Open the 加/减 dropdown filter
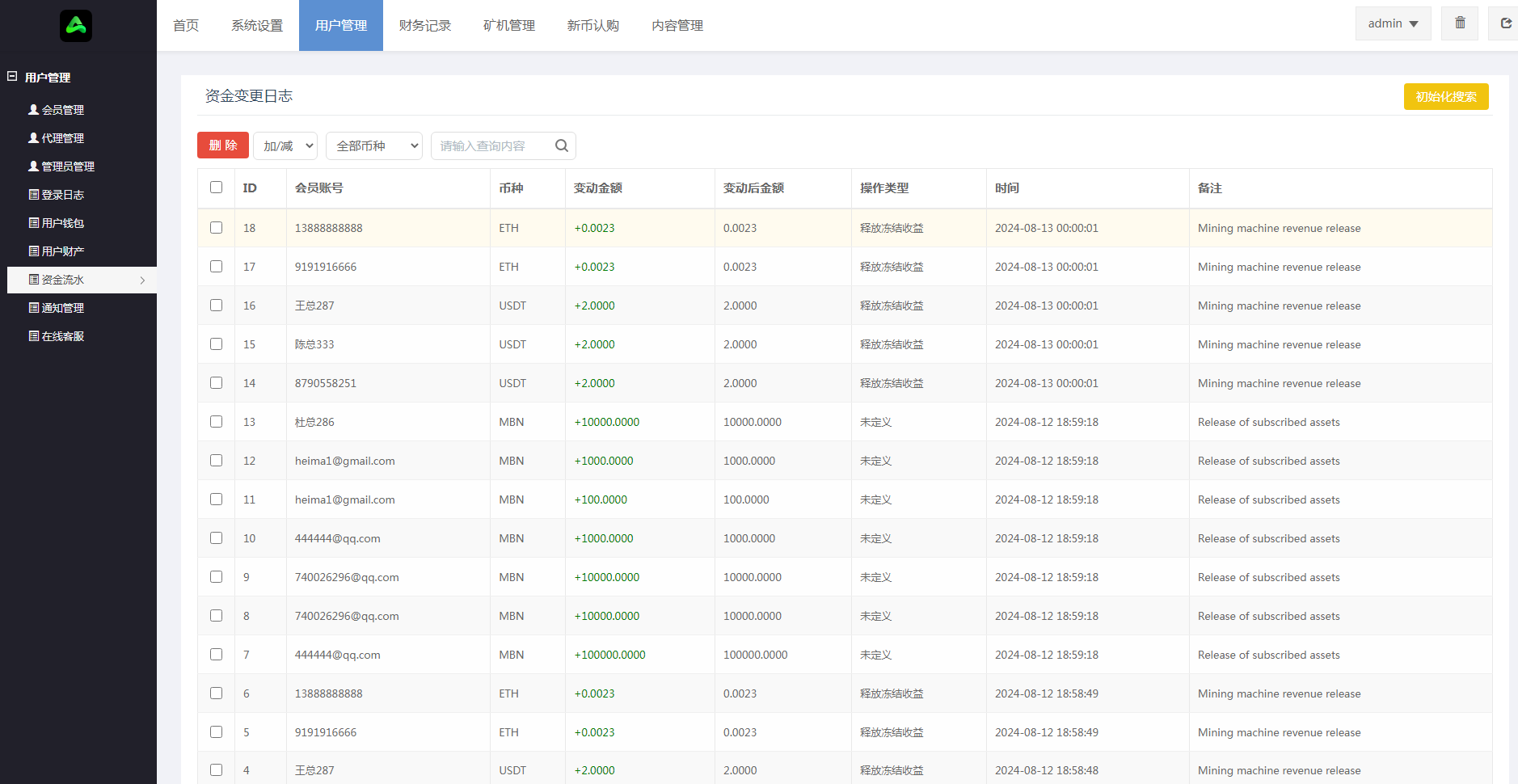This screenshot has height=784, width=1518. pos(285,145)
